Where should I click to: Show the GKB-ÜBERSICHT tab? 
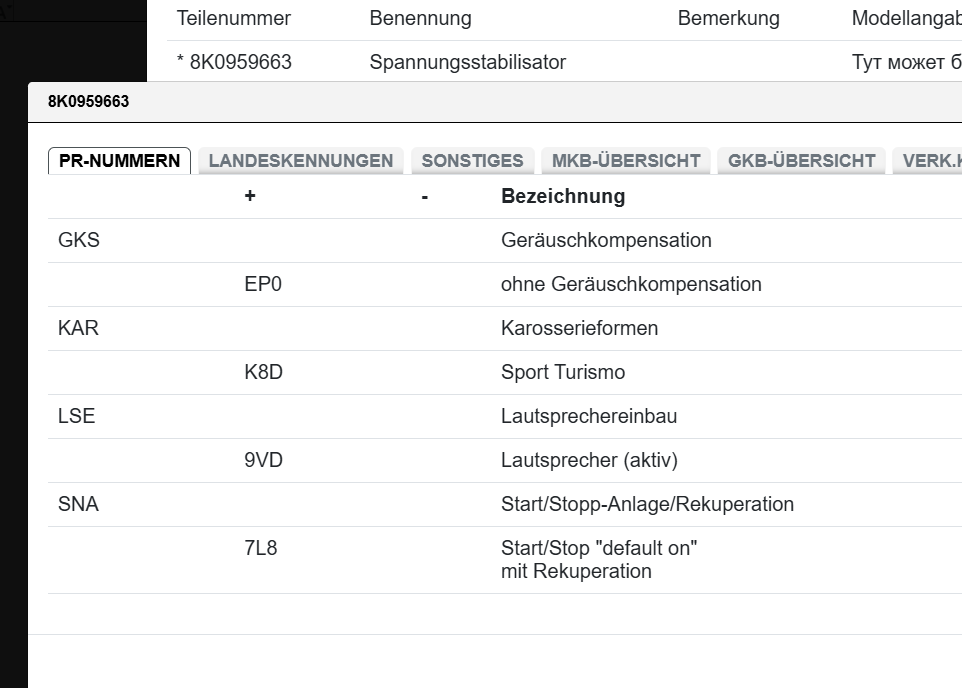[x=801, y=161]
